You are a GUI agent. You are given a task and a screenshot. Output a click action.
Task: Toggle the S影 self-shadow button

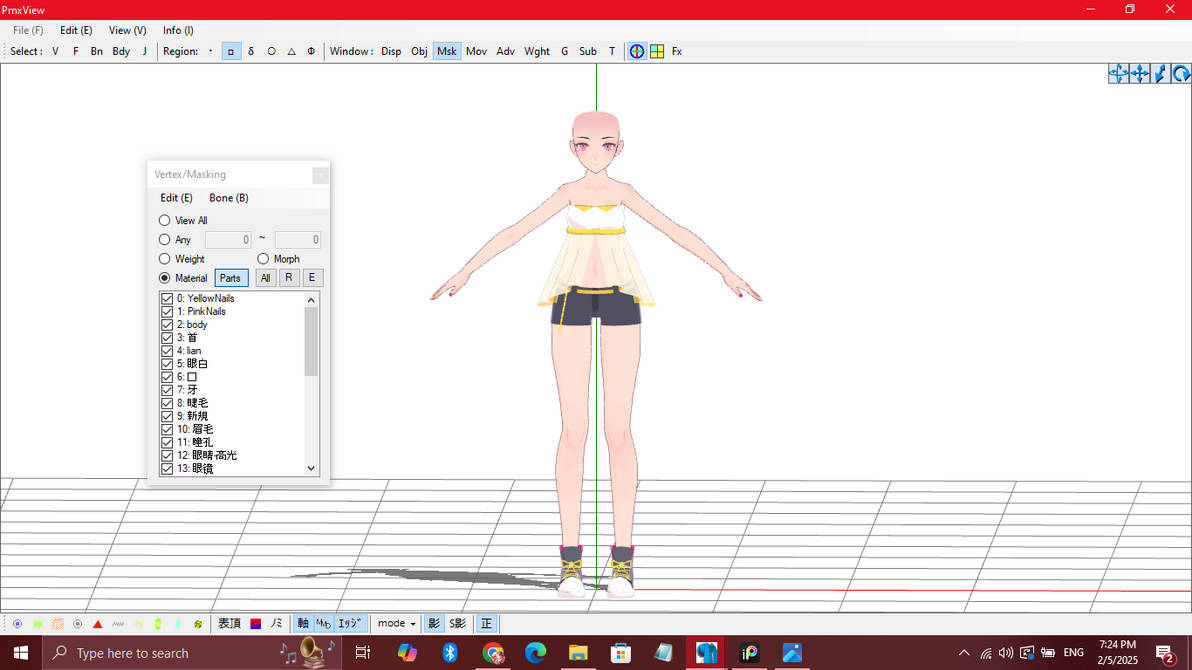(458, 624)
